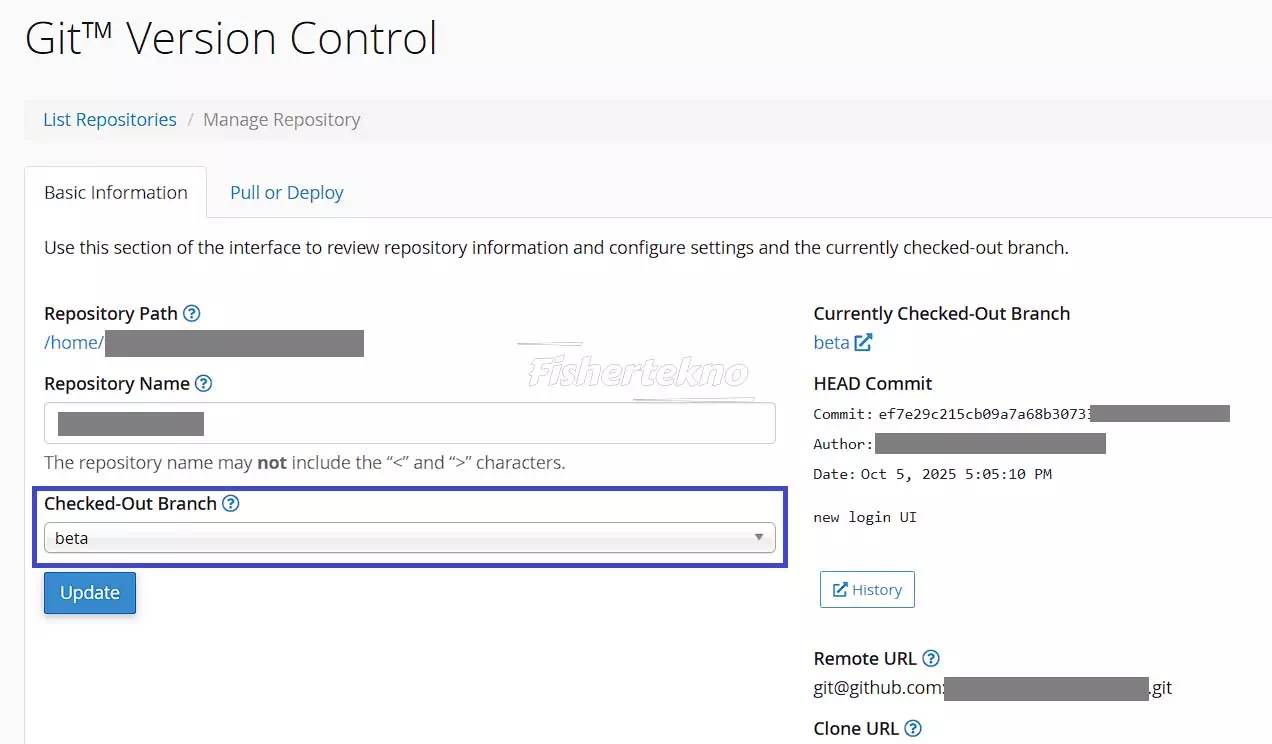Click the repository path /home/ link

coord(73,343)
